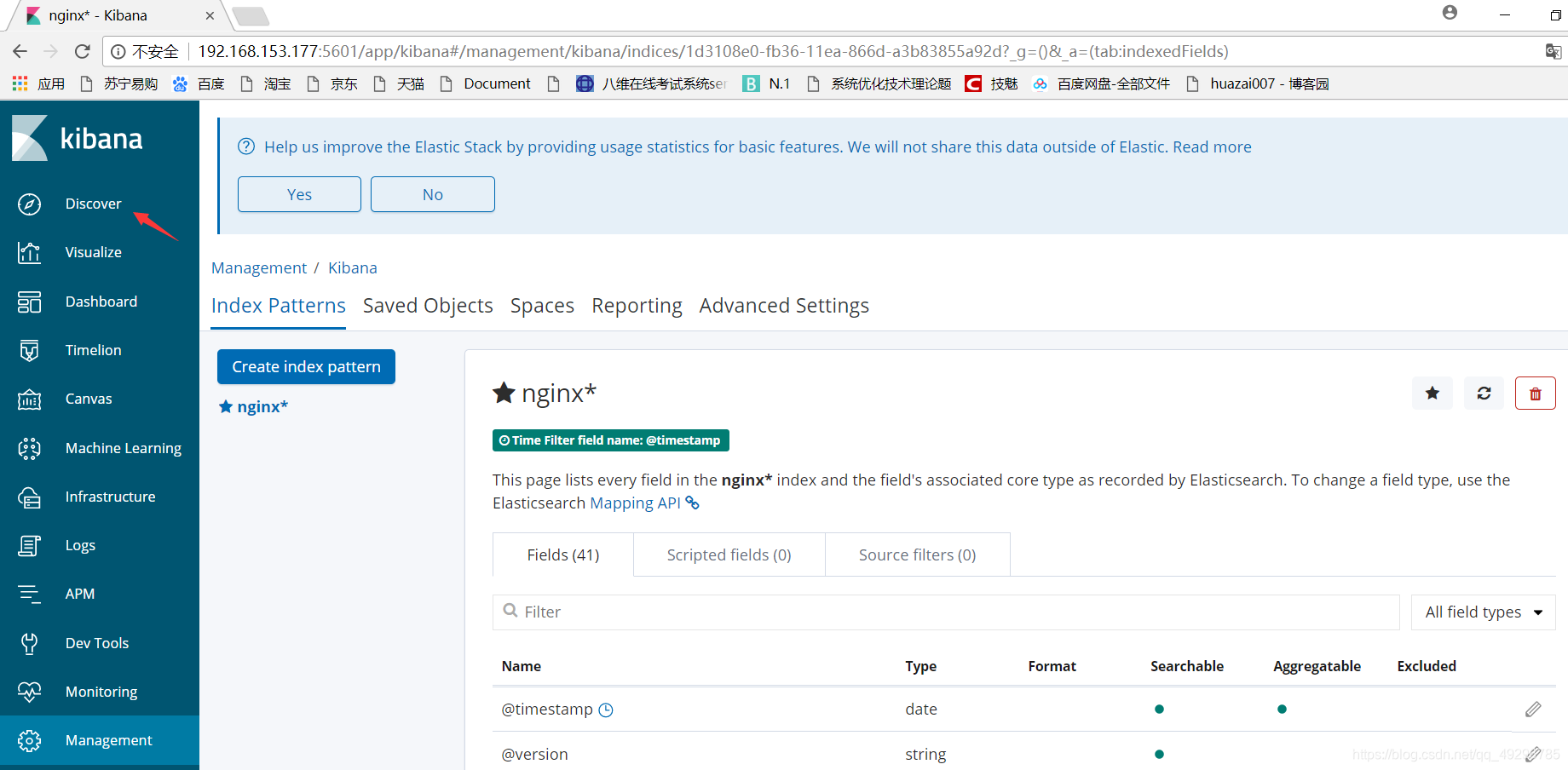This screenshot has height=770, width=1568.
Task: Click the Searchable column header
Action: 1187,666
